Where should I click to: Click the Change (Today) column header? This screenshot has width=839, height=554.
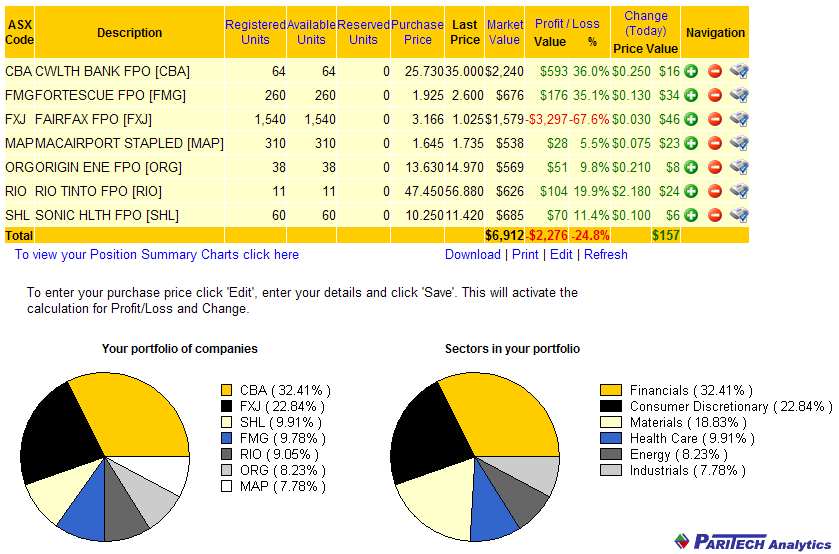pos(645,23)
